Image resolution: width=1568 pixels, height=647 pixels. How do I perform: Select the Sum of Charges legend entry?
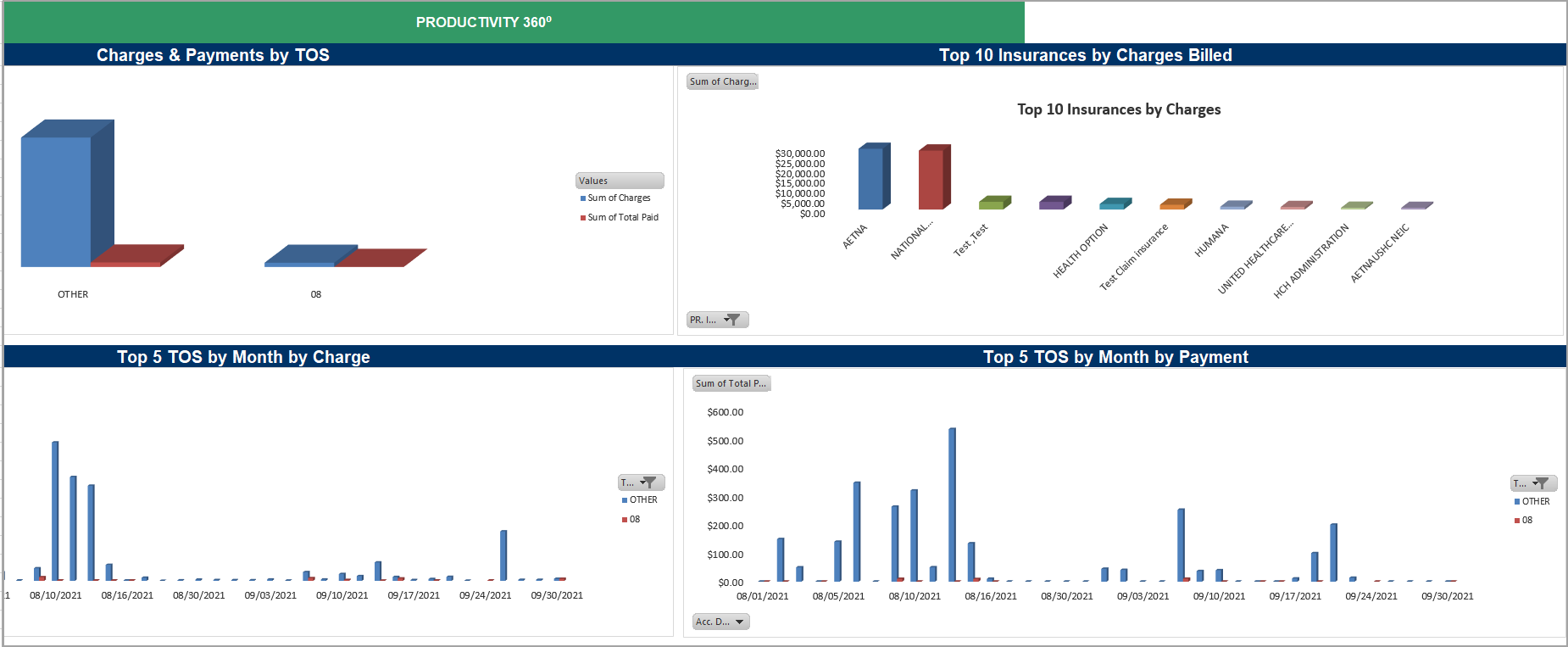tap(619, 198)
